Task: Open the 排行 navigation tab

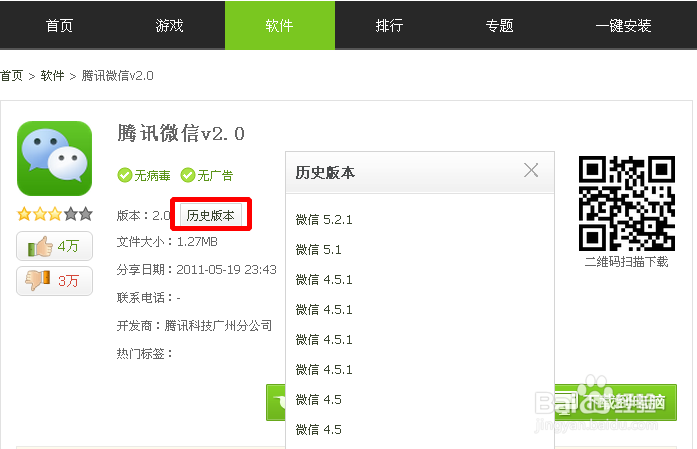Action: coord(389,25)
